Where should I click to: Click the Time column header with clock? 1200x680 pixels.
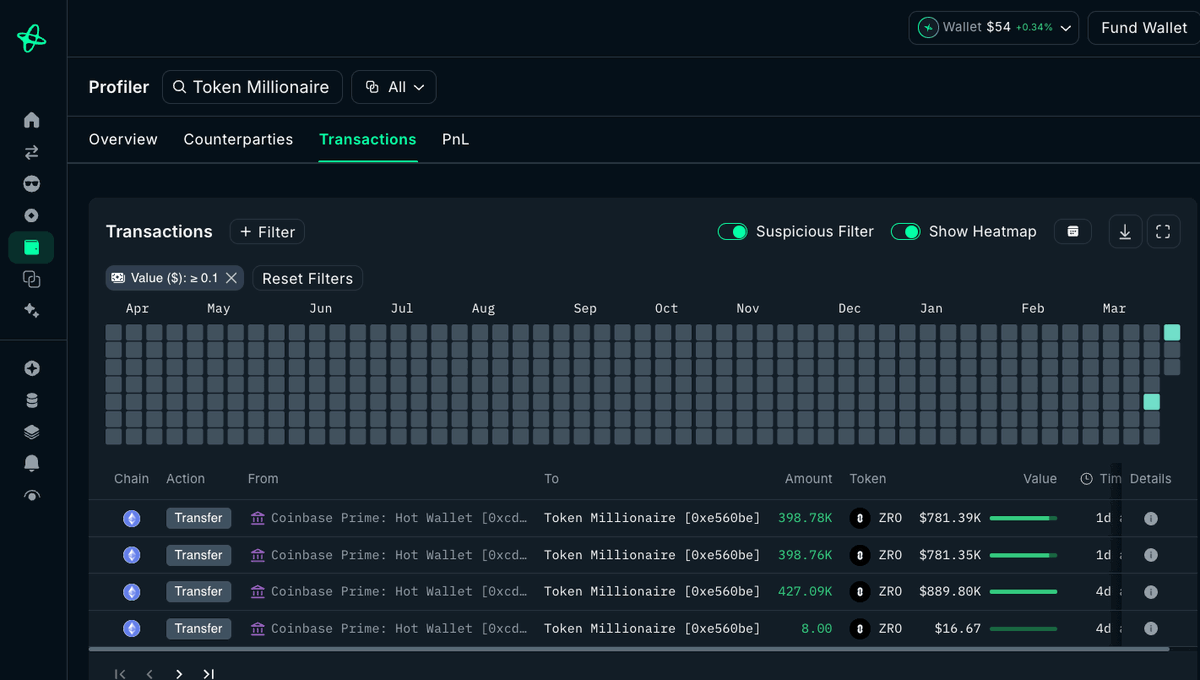coord(1100,479)
